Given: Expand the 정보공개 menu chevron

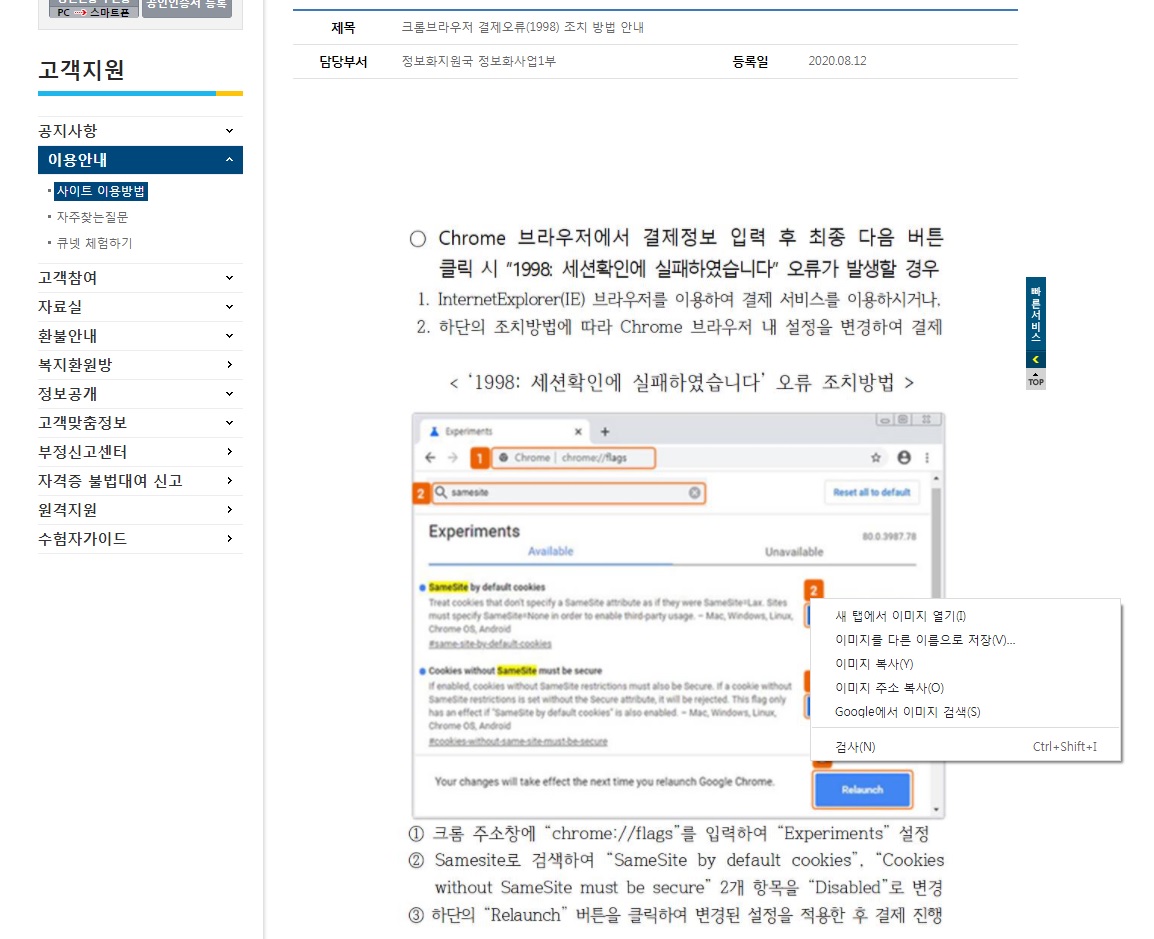Looking at the screenshot, I should 230,394.
